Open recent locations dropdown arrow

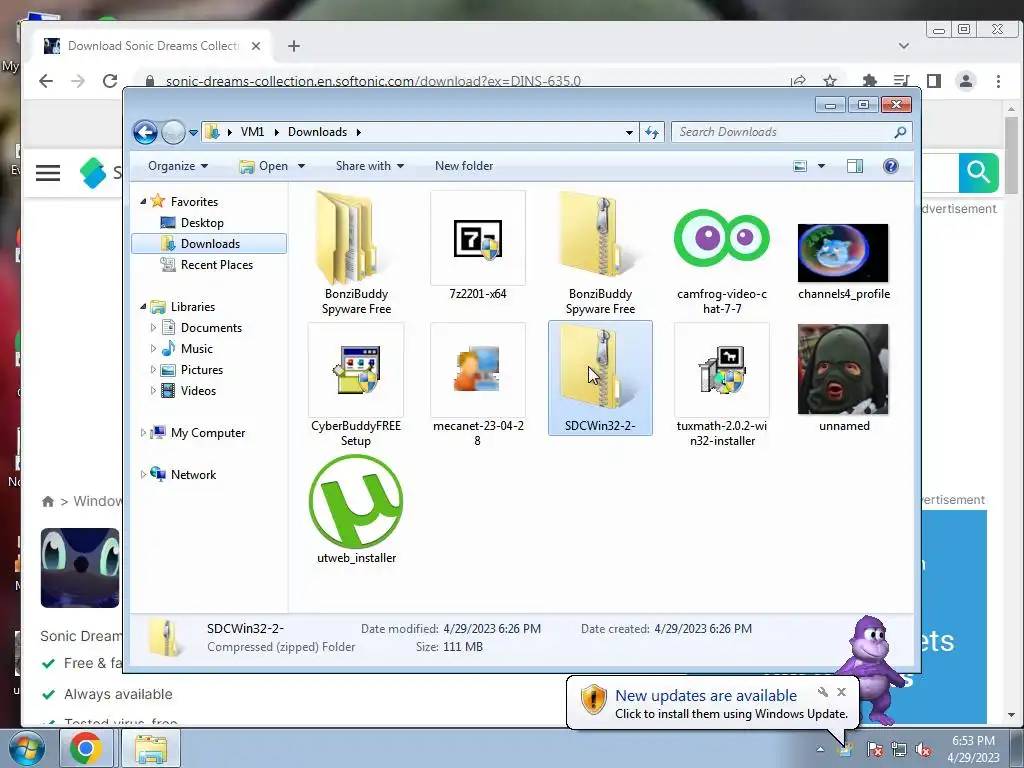coord(193,133)
